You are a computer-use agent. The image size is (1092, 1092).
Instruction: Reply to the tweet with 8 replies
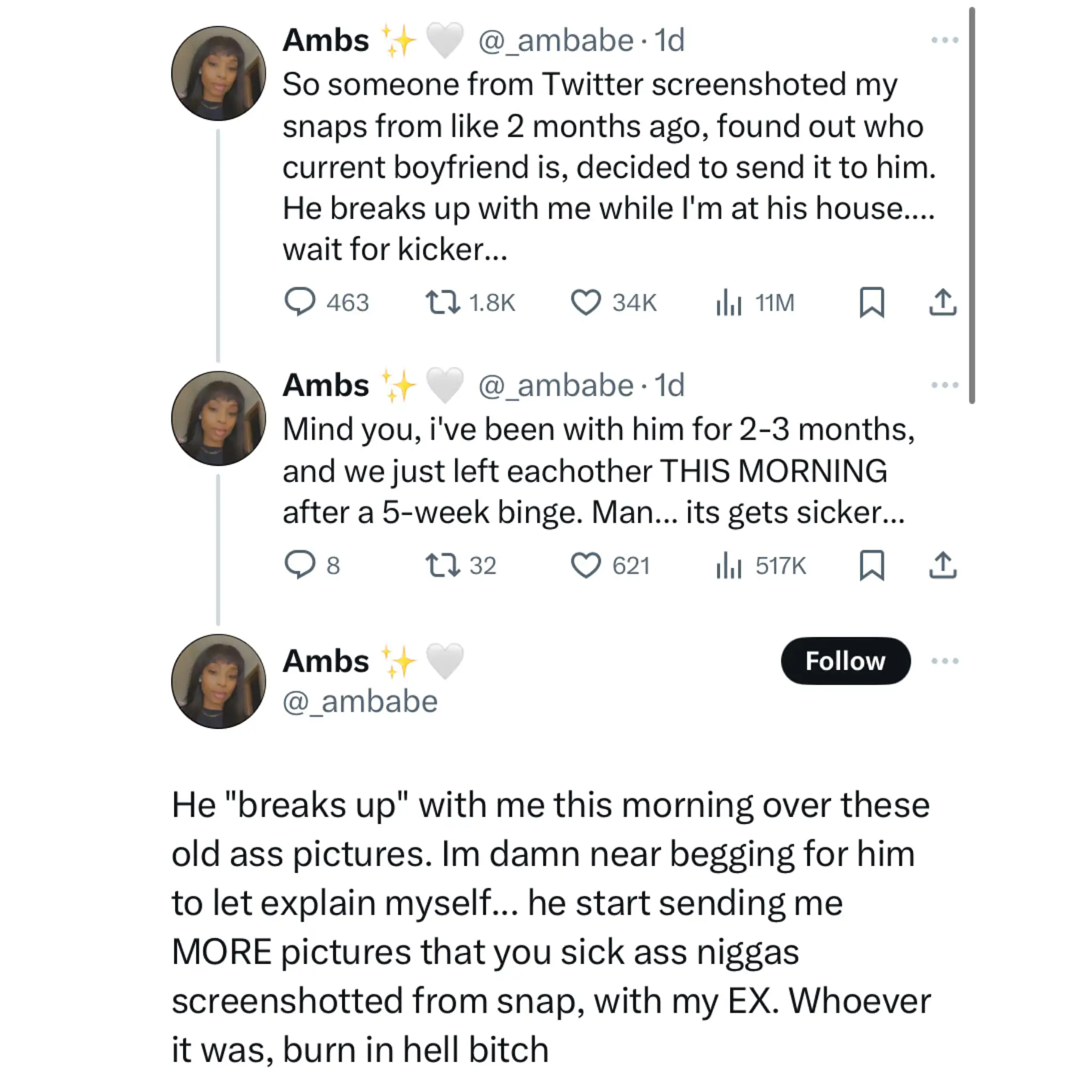click(300, 565)
